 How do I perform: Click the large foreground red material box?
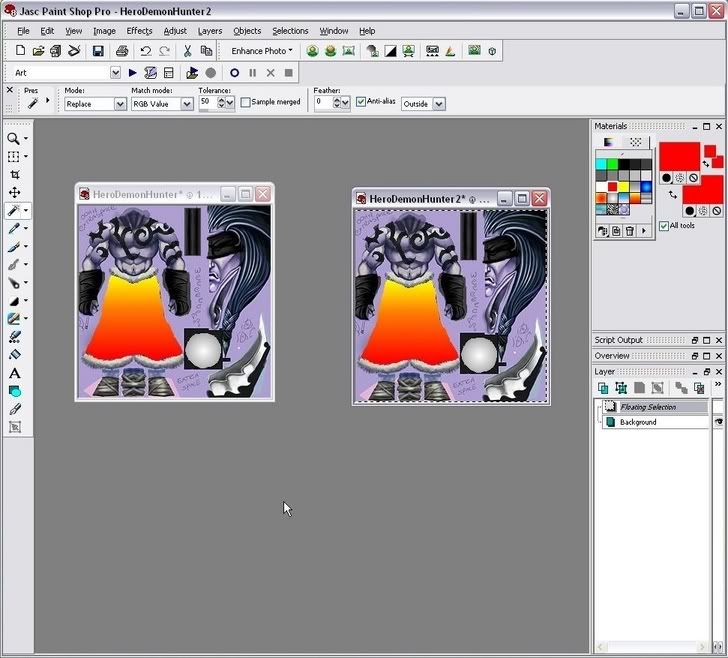click(679, 156)
